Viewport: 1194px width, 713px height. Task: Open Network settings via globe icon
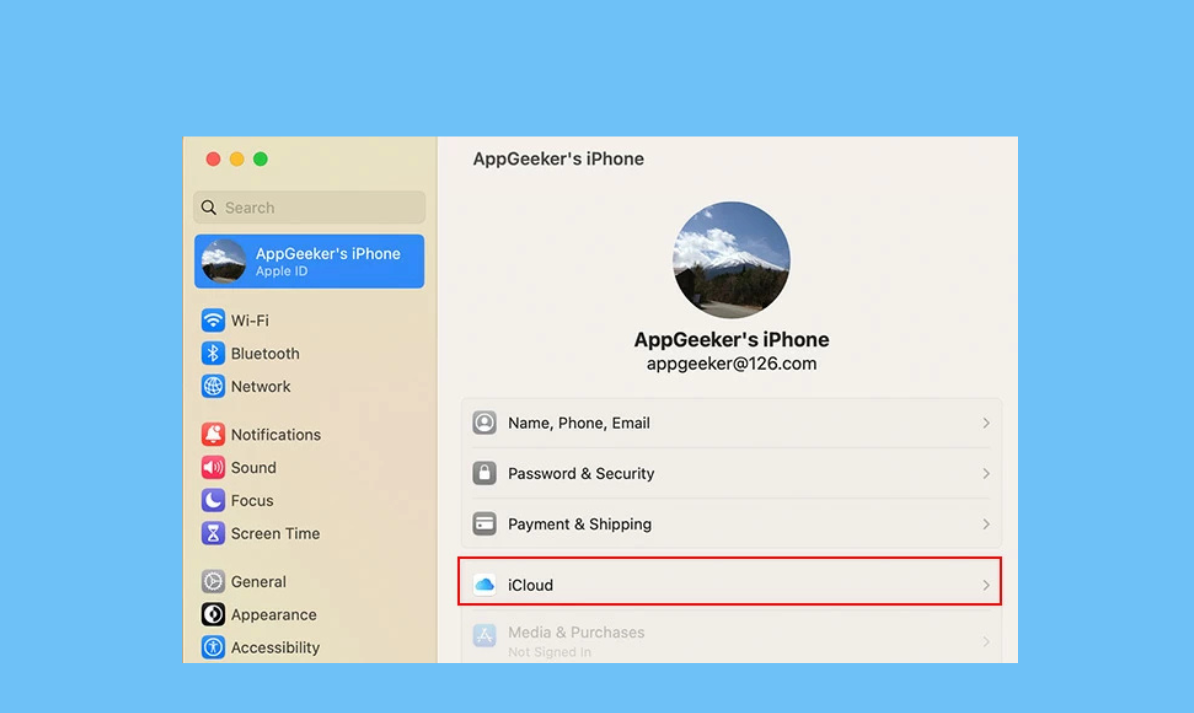(x=213, y=386)
